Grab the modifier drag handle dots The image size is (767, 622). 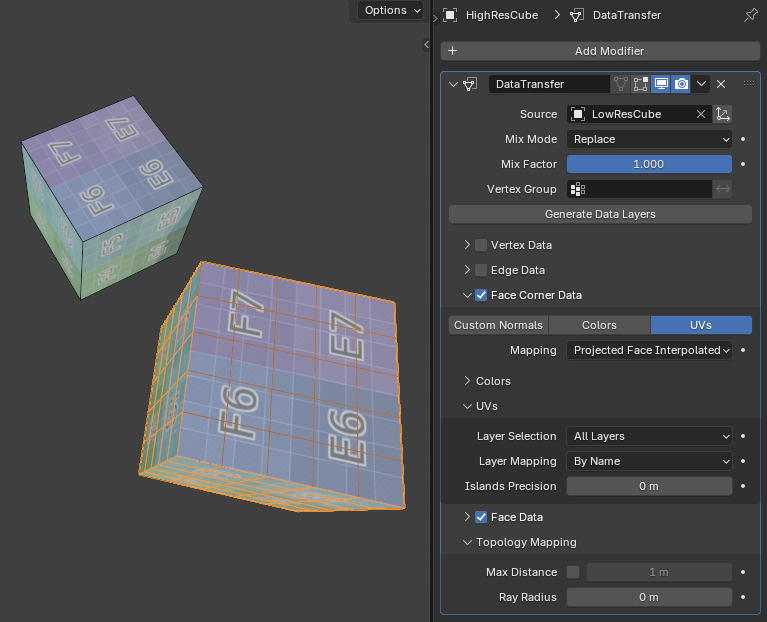(x=749, y=84)
